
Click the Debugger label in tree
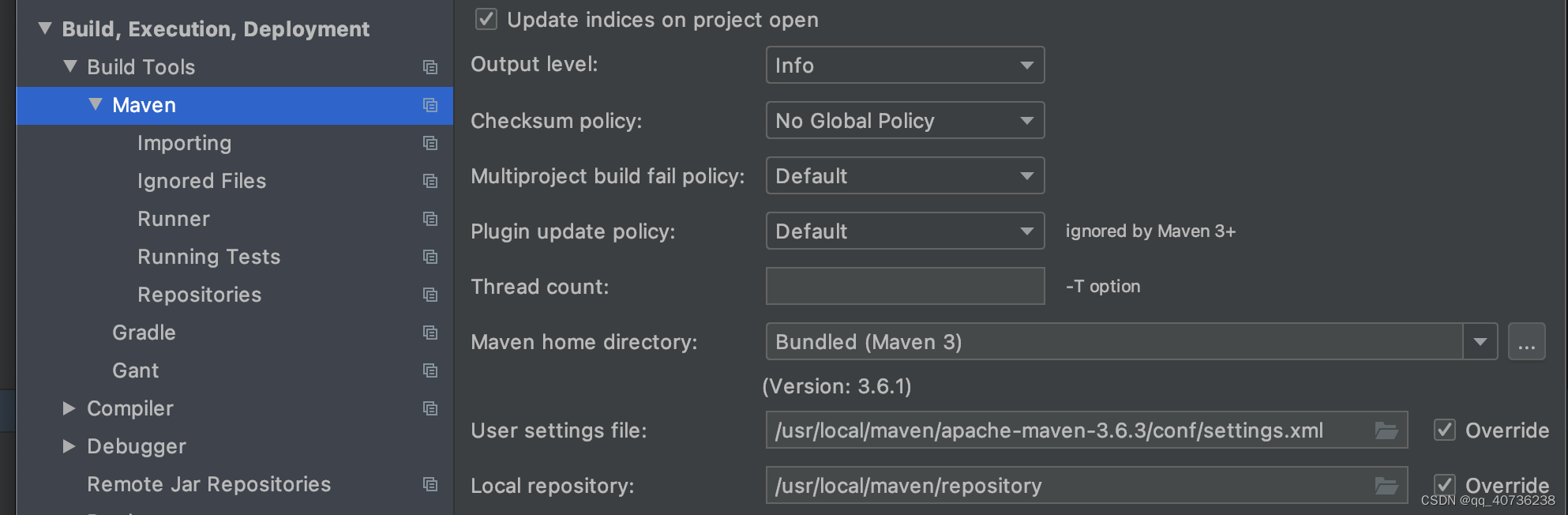pos(136,446)
